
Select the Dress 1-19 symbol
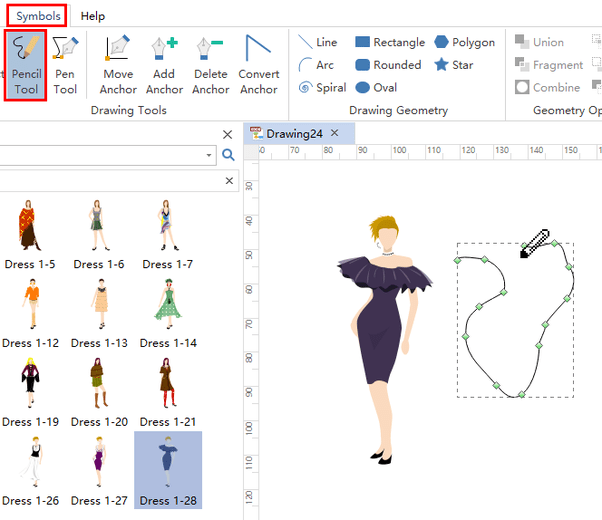(x=30, y=392)
